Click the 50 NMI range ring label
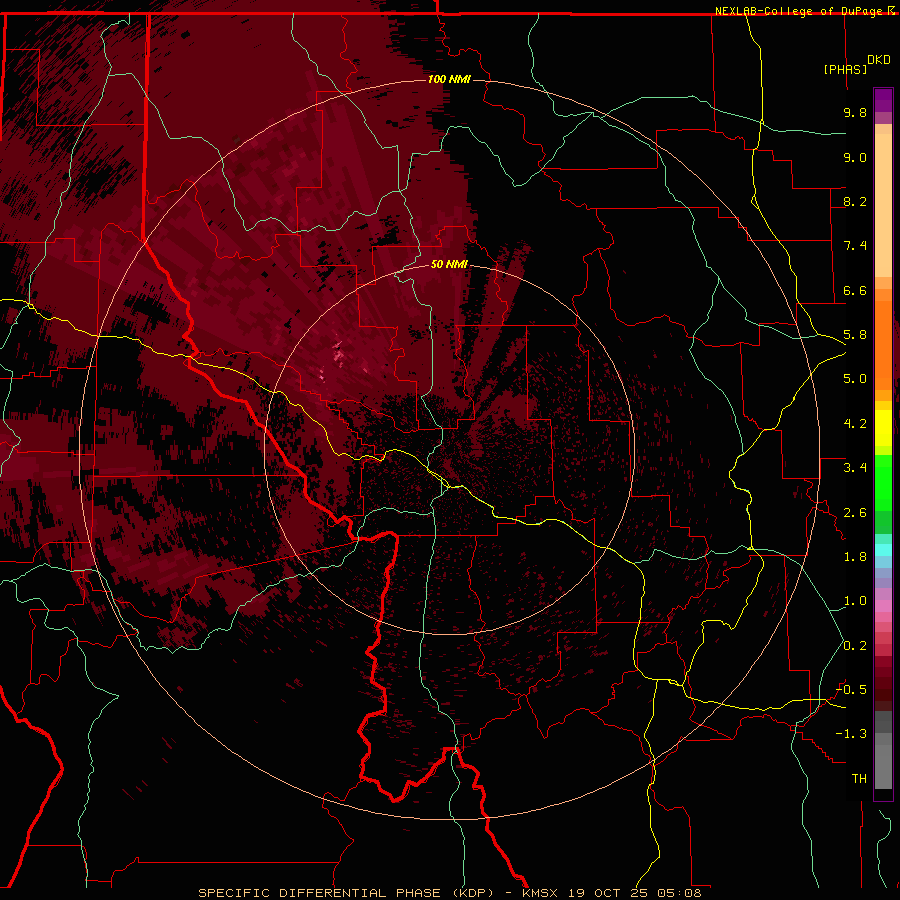Screen dimensions: 900x900 [449, 264]
